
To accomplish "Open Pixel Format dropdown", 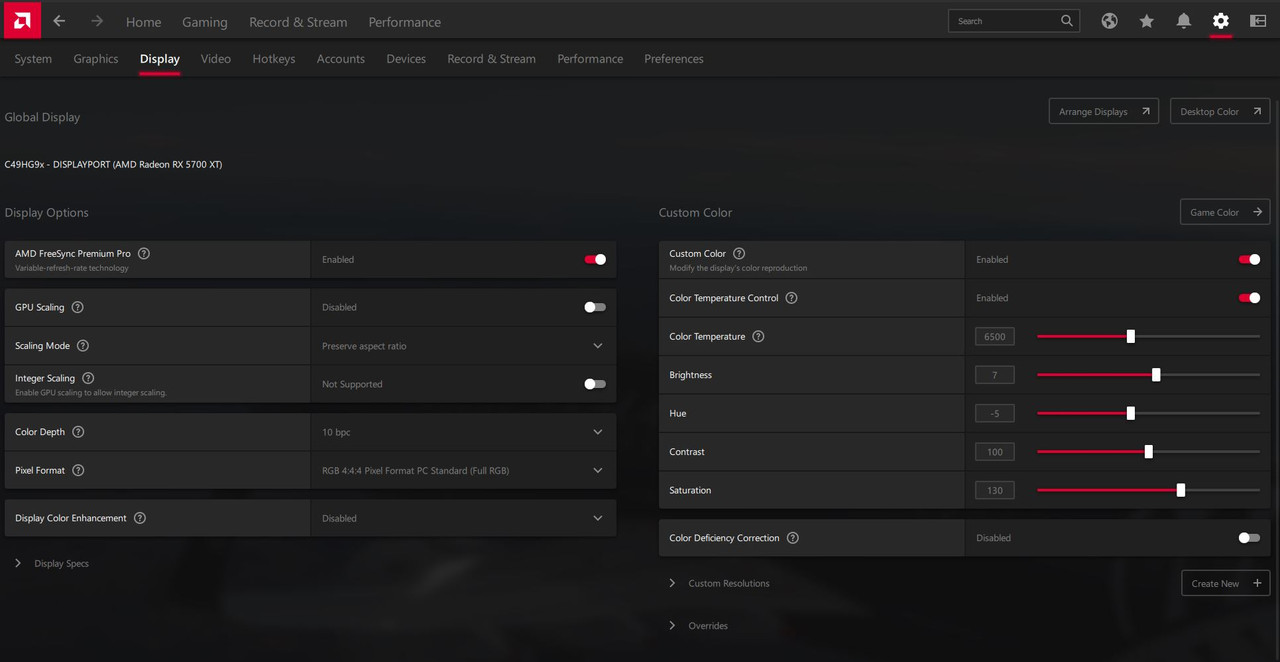I will [463, 470].
